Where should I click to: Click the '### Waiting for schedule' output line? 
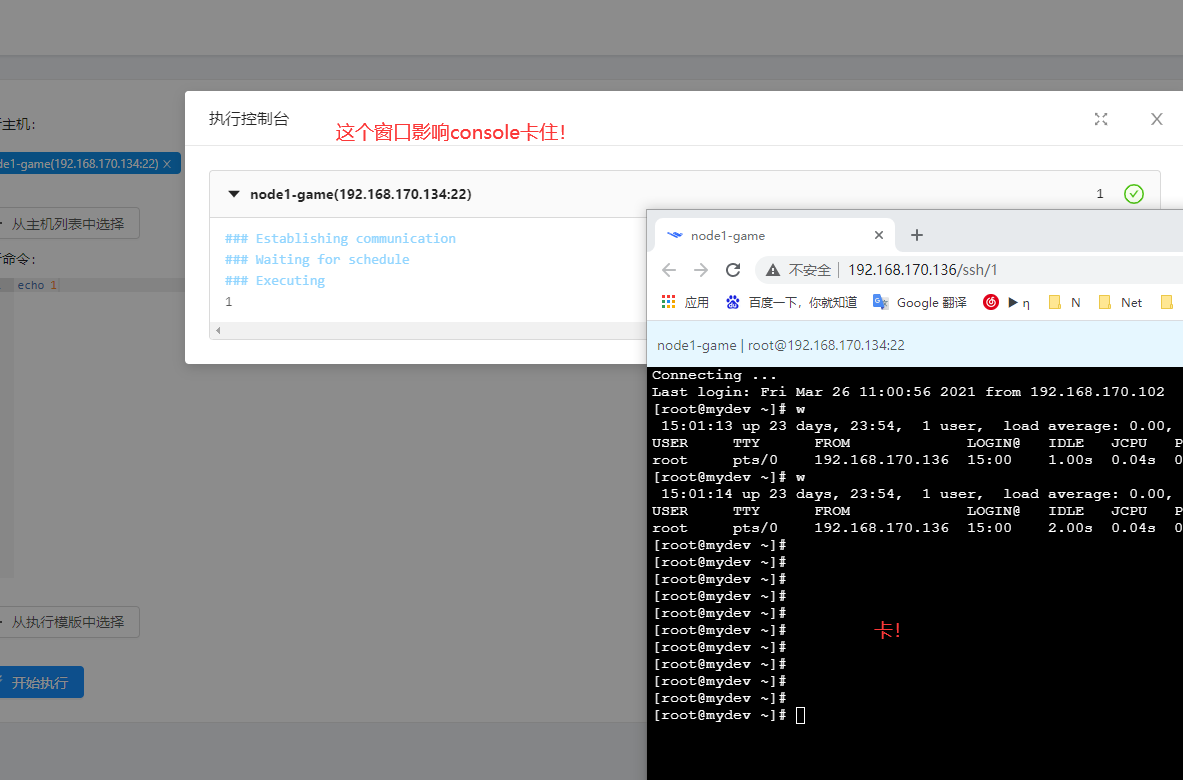click(x=317, y=259)
